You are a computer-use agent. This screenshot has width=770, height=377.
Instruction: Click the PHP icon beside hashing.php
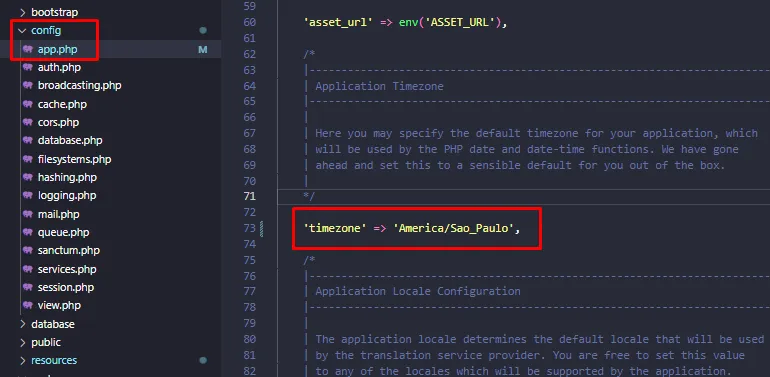click(x=28, y=177)
